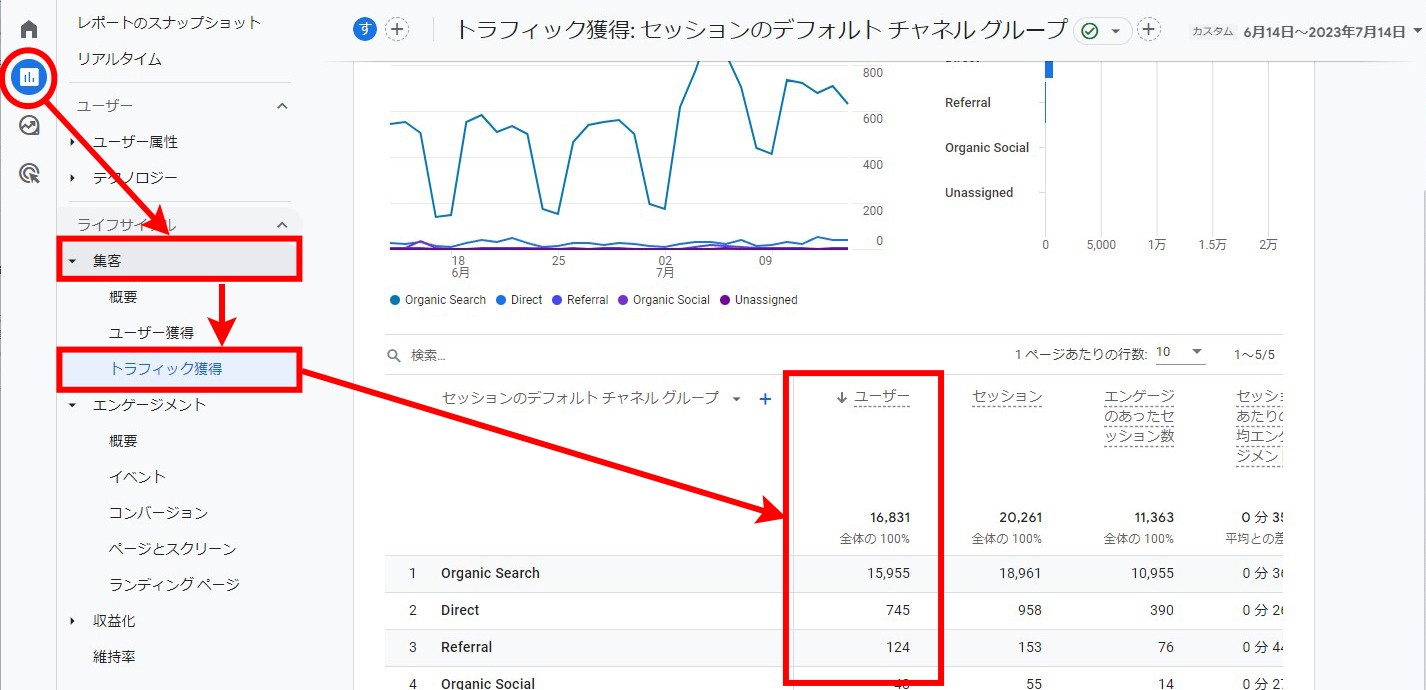Viewport: 1426px width, 690px height.
Task: Collapse the 集客 tree arrow
Action: 72,261
